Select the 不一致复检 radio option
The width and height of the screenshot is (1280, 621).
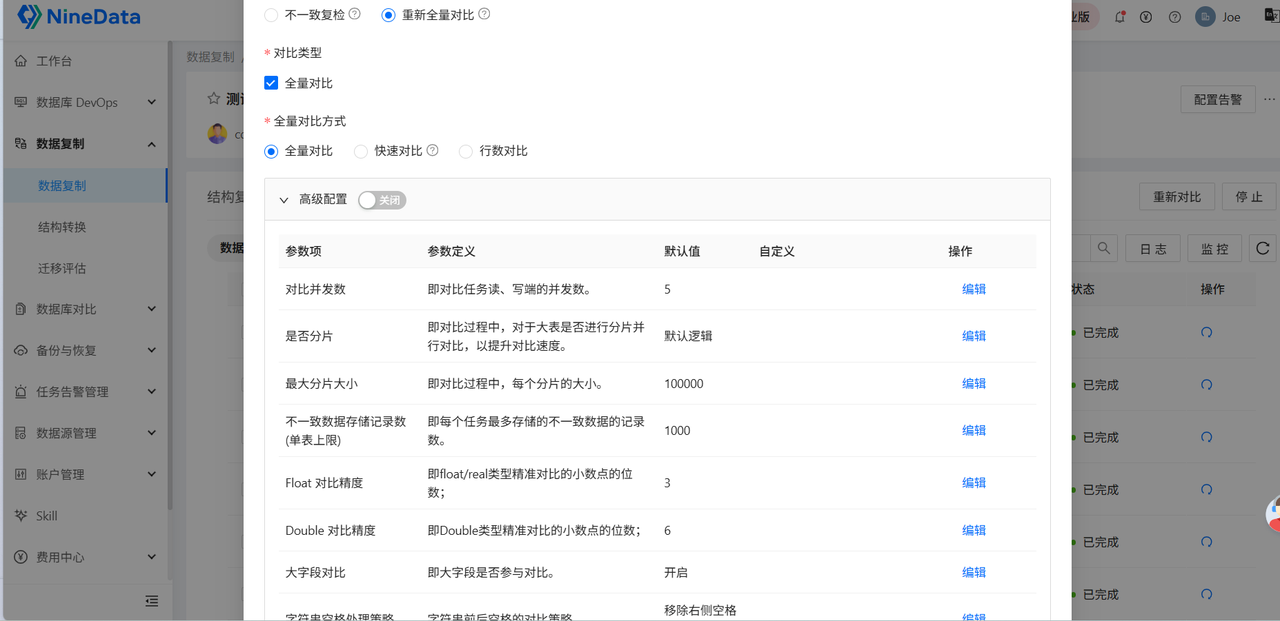point(271,15)
